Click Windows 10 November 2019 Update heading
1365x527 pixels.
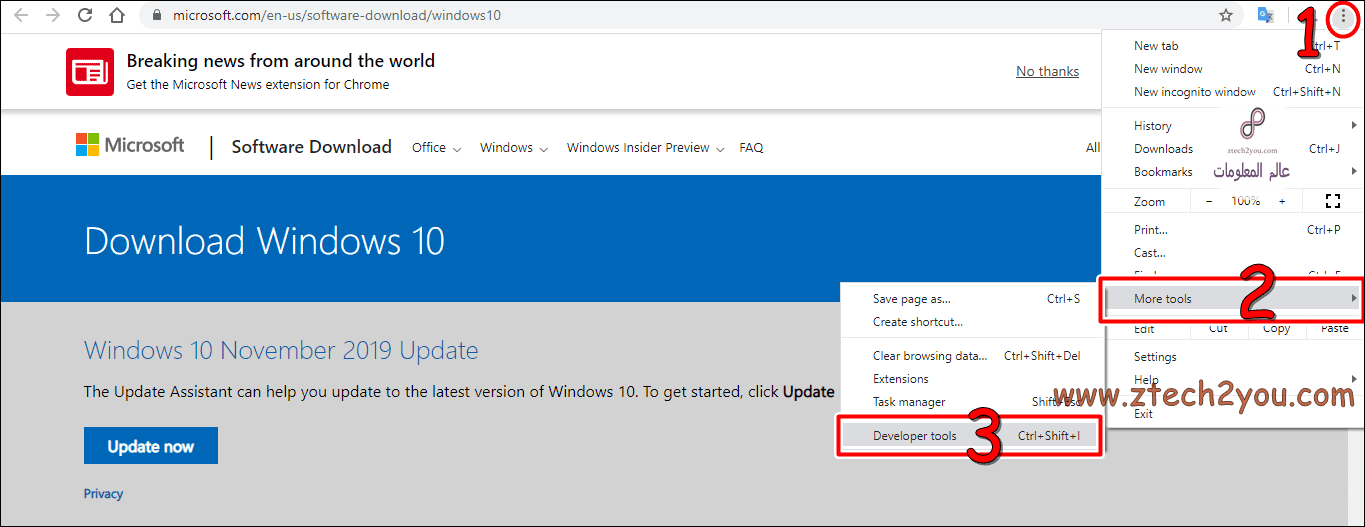coord(281,351)
